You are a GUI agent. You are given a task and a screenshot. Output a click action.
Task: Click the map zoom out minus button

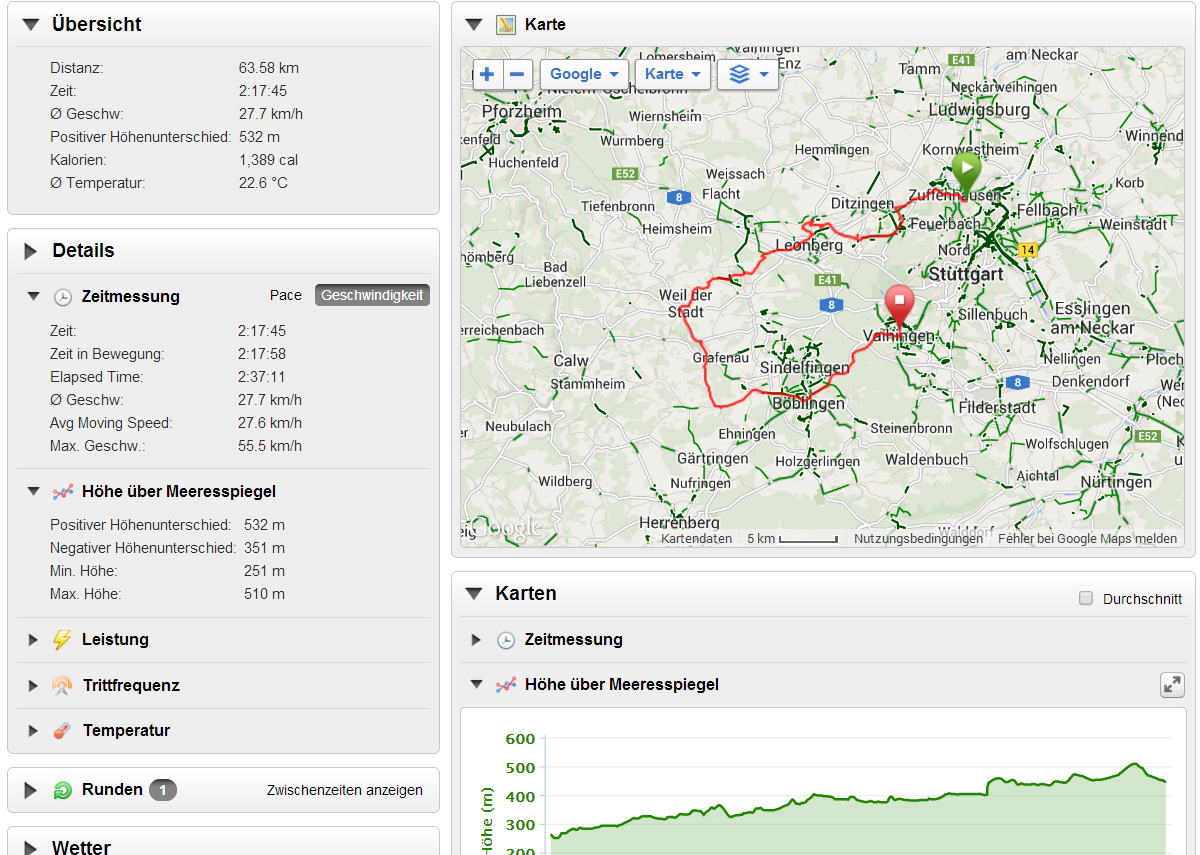[517, 74]
